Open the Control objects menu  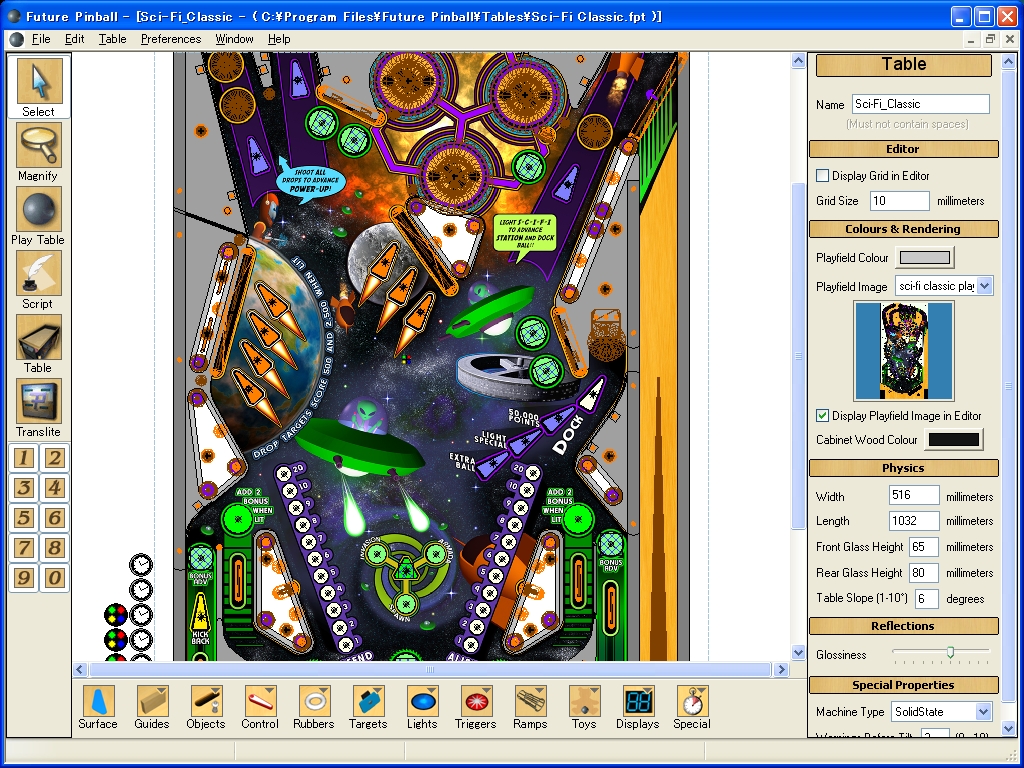(260, 707)
